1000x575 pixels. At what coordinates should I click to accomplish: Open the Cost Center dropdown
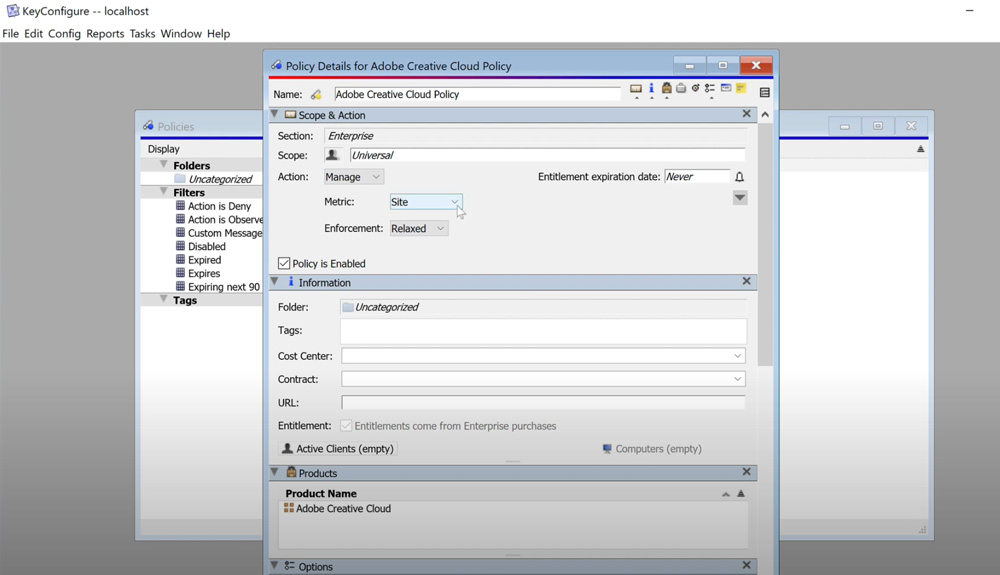click(x=543, y=356)
